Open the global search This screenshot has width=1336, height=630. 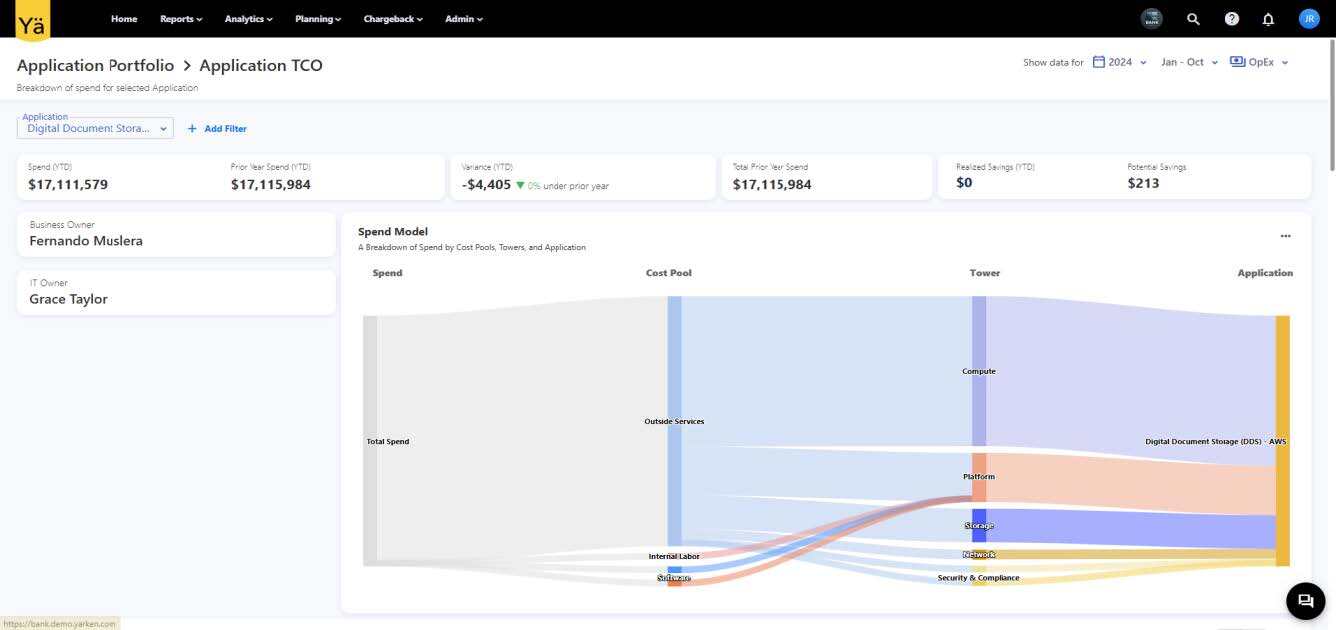point(1192,18)
